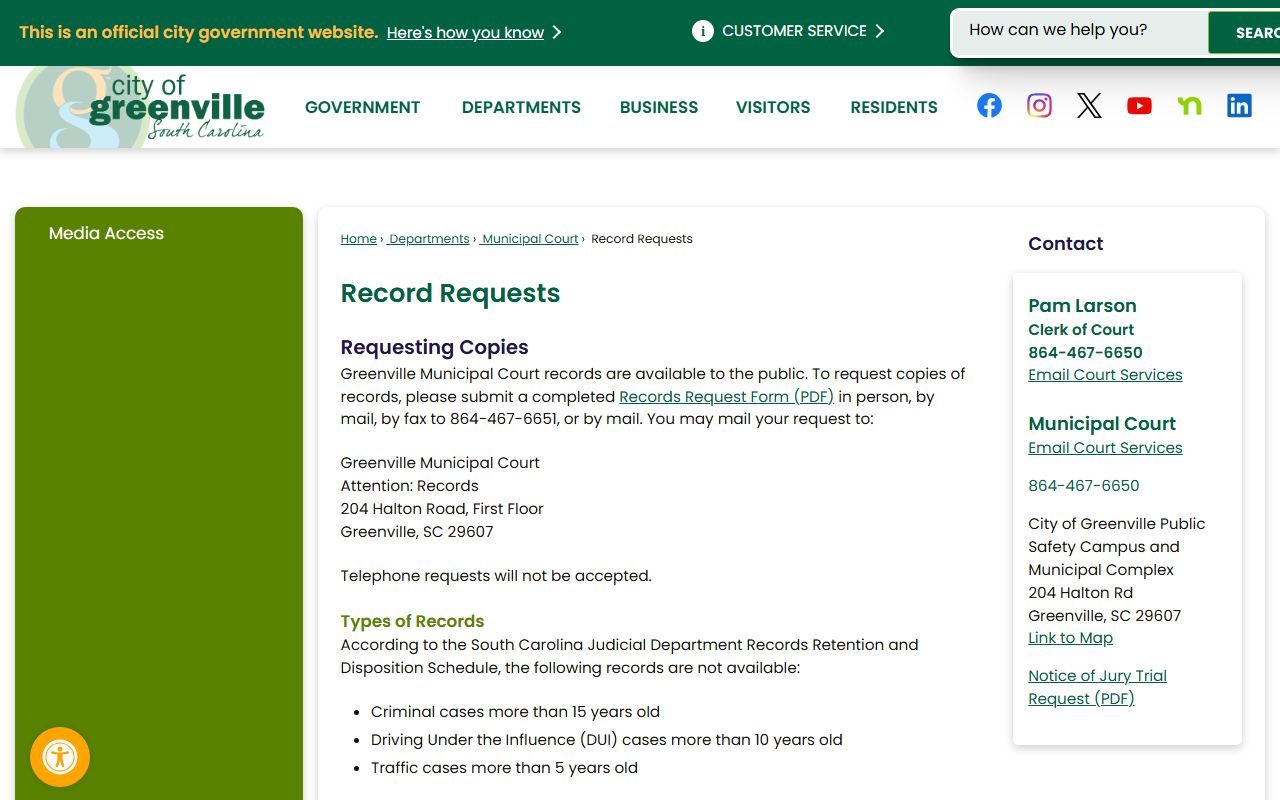Select Media Access in the sidebar
1280x800 pixels.
(x=106, y=233)
